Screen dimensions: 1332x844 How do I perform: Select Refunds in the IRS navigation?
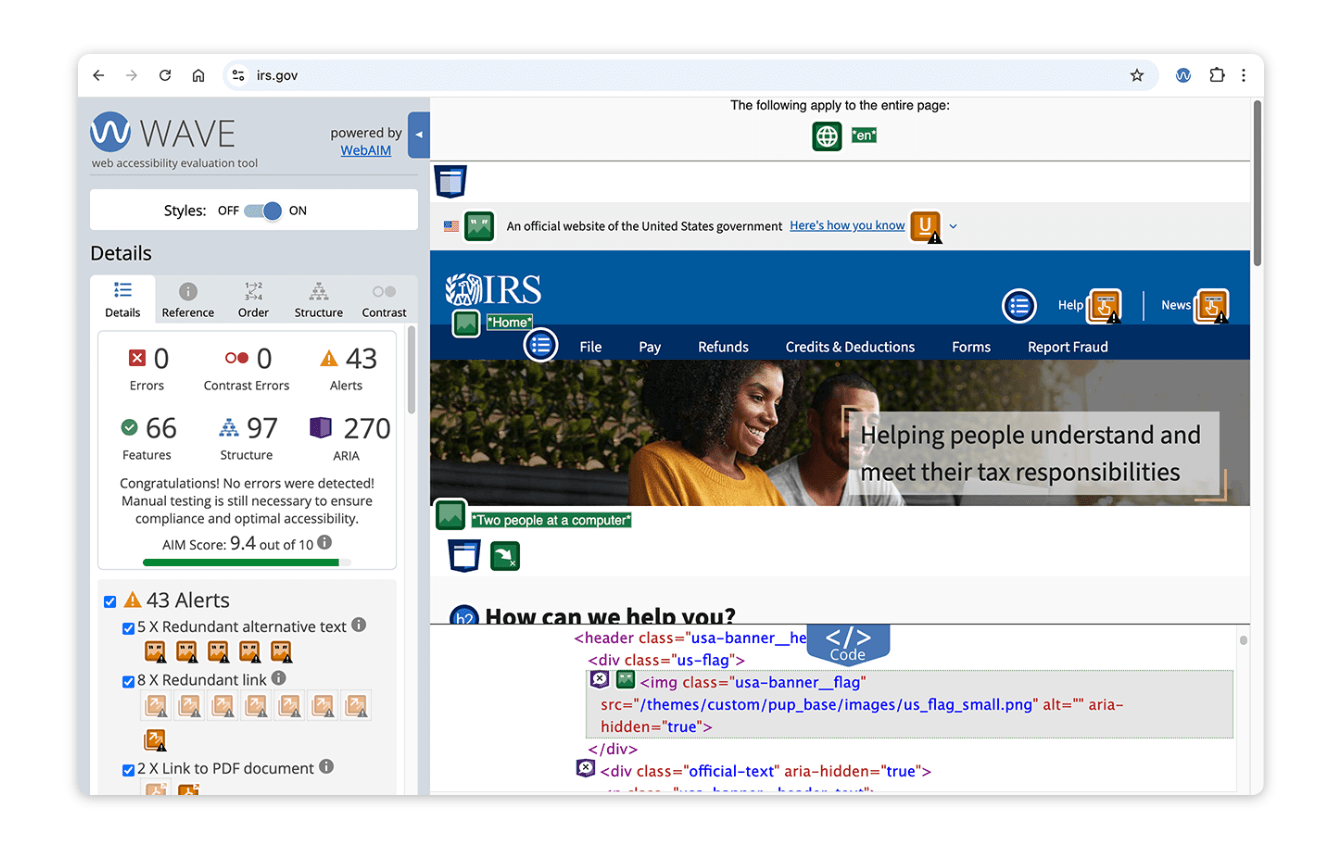click(723, 346)
